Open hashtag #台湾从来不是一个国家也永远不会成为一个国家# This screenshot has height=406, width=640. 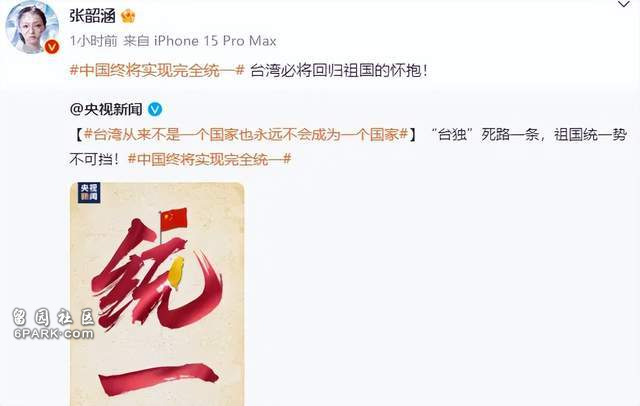point(246,134)
